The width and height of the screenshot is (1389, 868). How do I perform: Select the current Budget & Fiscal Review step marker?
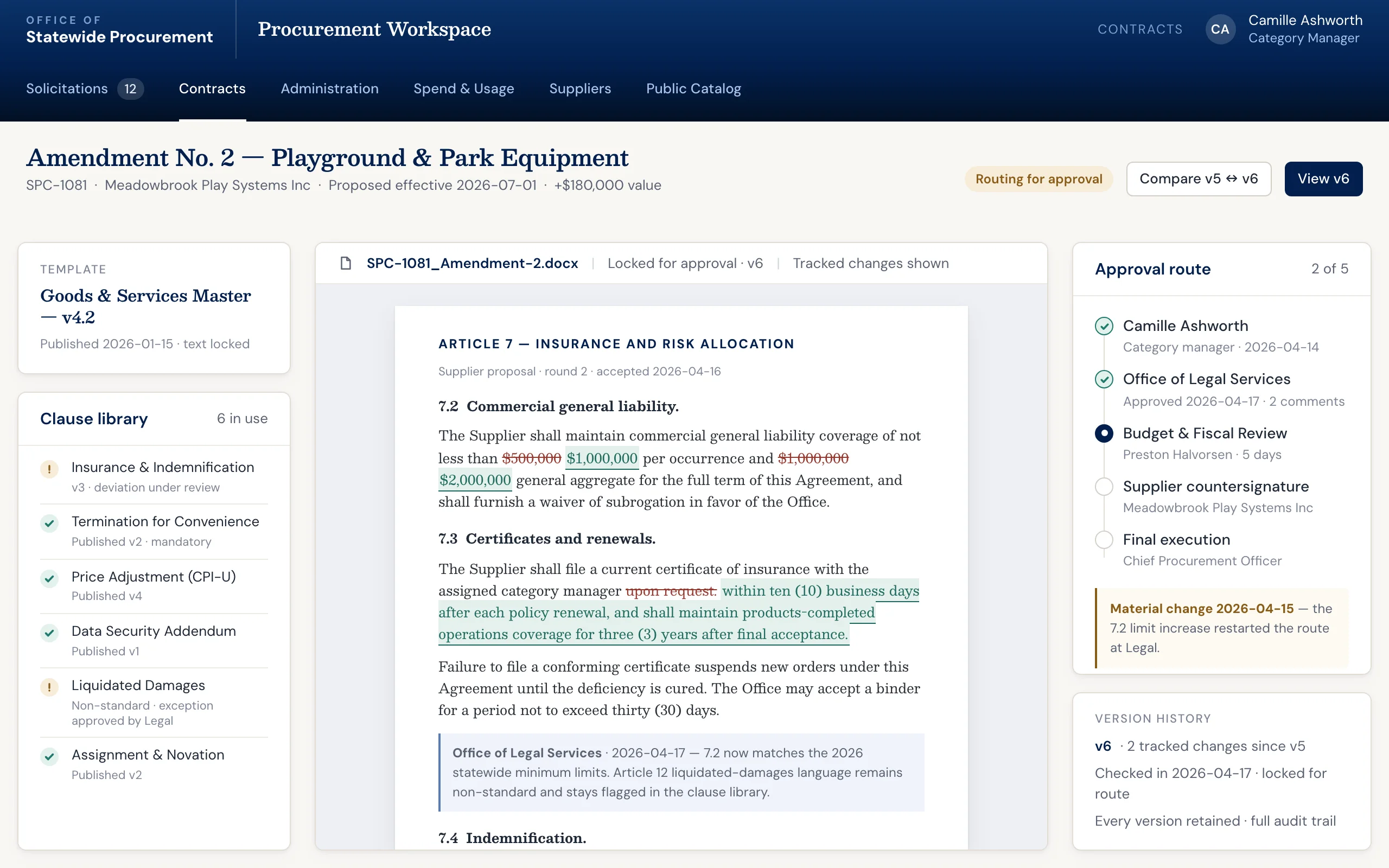pyautogui.click(x=1104, y=433)
